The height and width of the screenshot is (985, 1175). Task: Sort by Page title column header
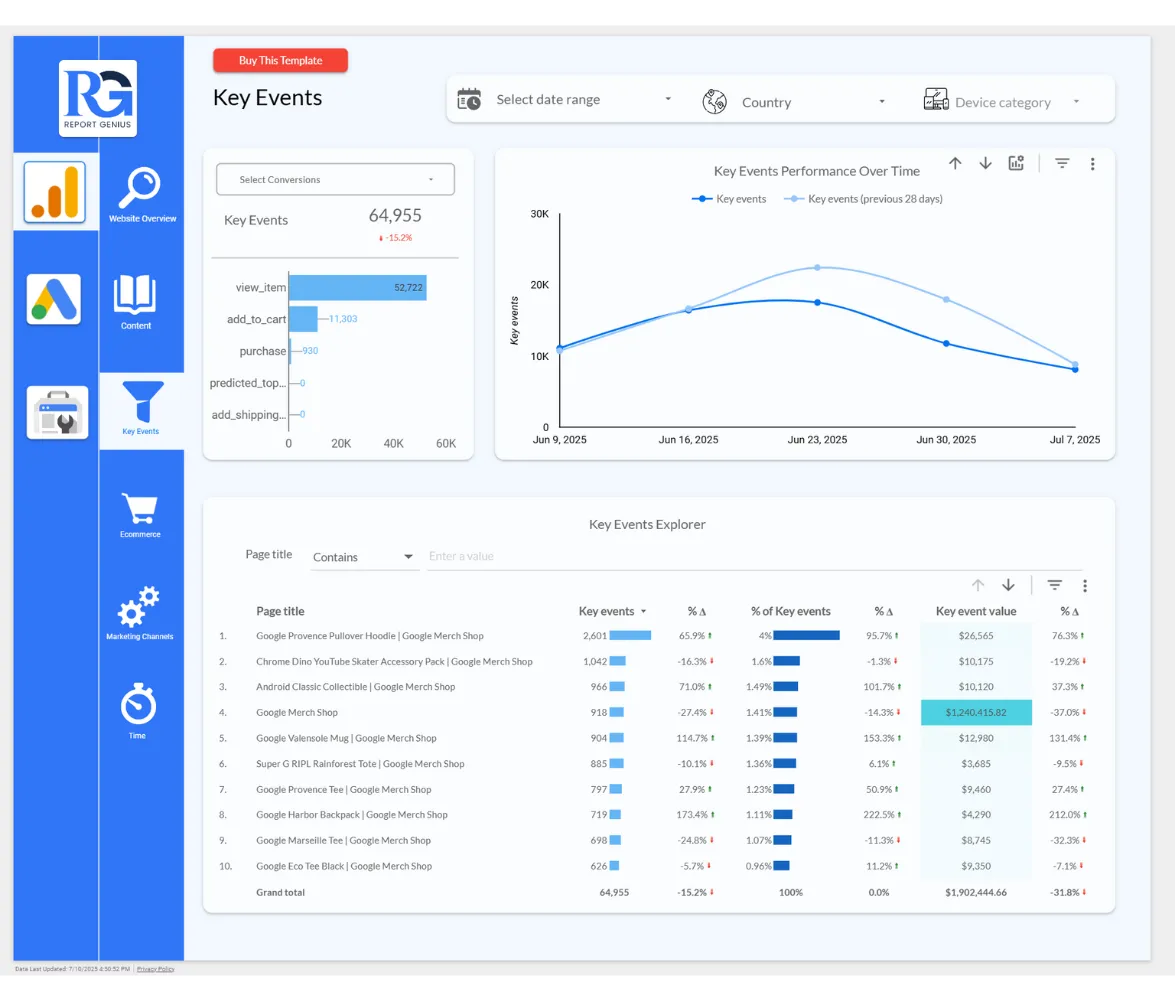[280, 612]
